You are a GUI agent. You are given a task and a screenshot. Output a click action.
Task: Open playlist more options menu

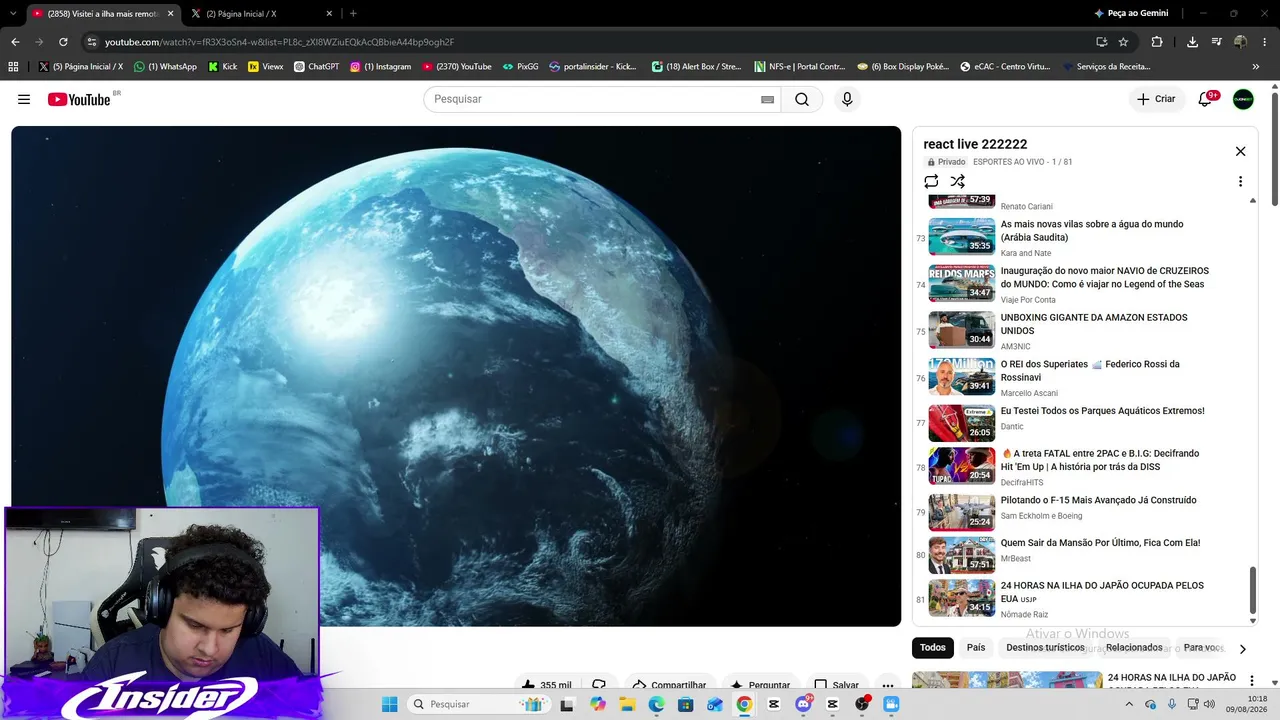(1240, 181)
